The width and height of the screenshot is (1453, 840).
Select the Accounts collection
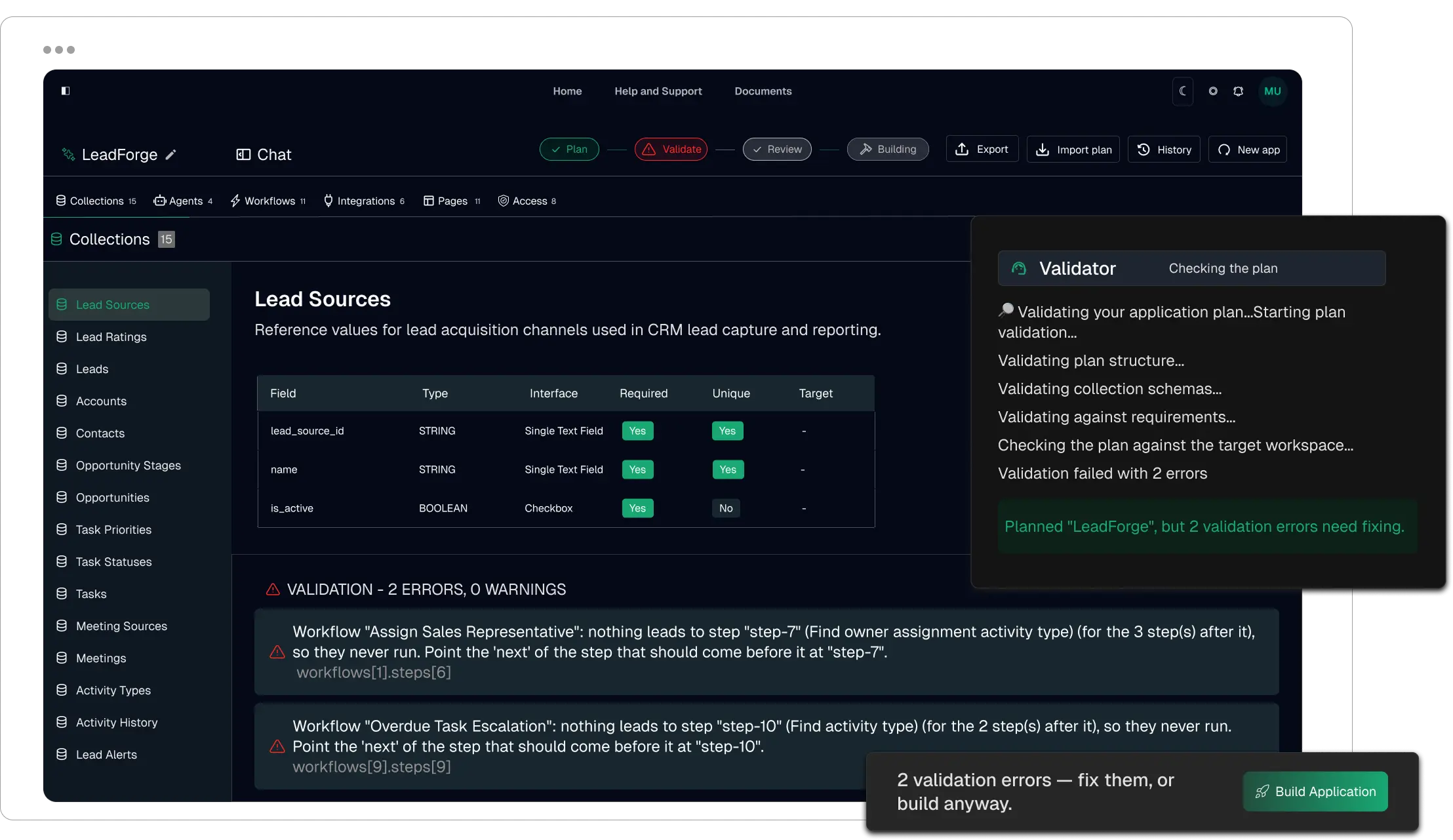129,401
